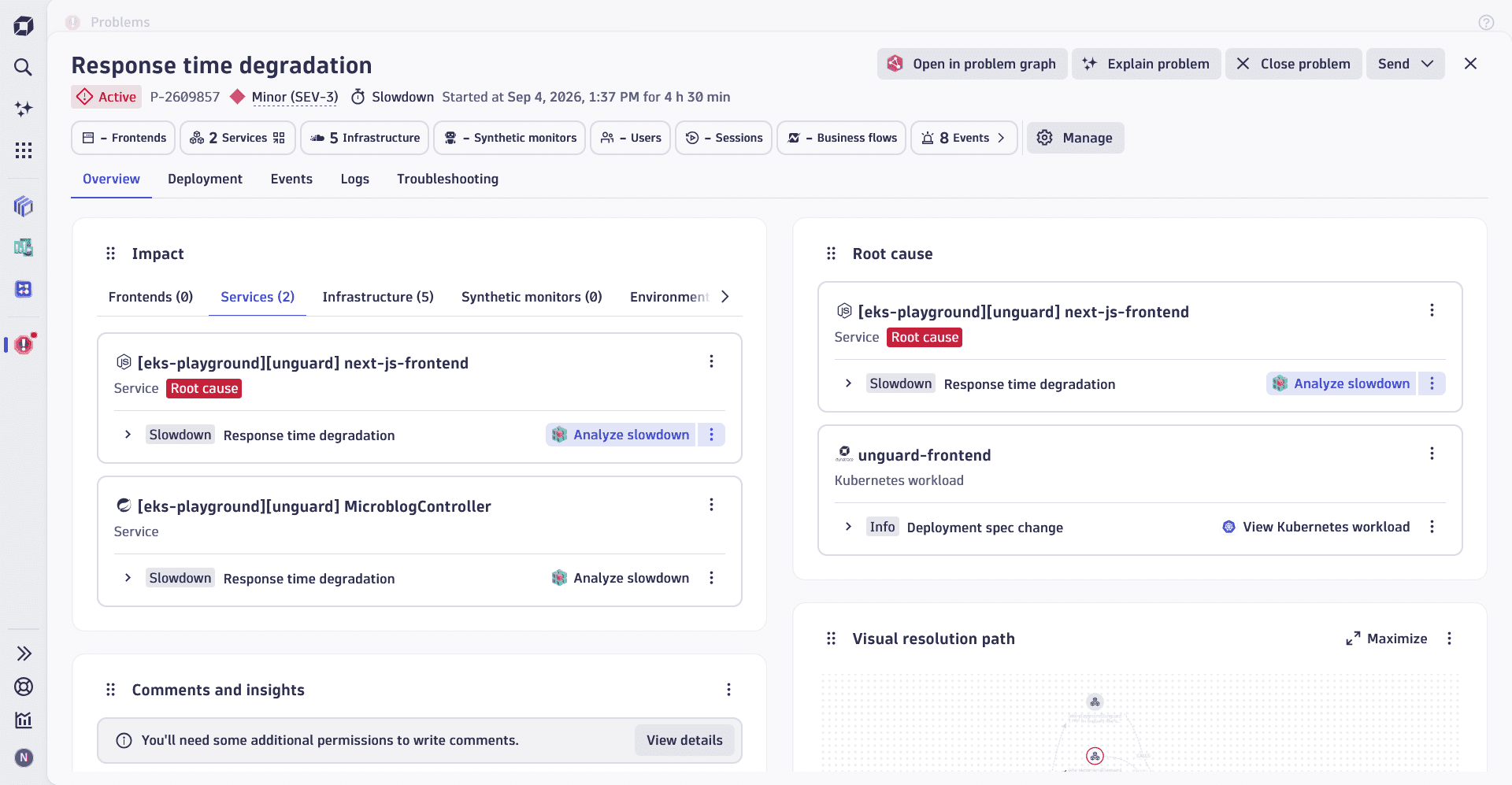Open the Send dropdown

pos(1406,64)
